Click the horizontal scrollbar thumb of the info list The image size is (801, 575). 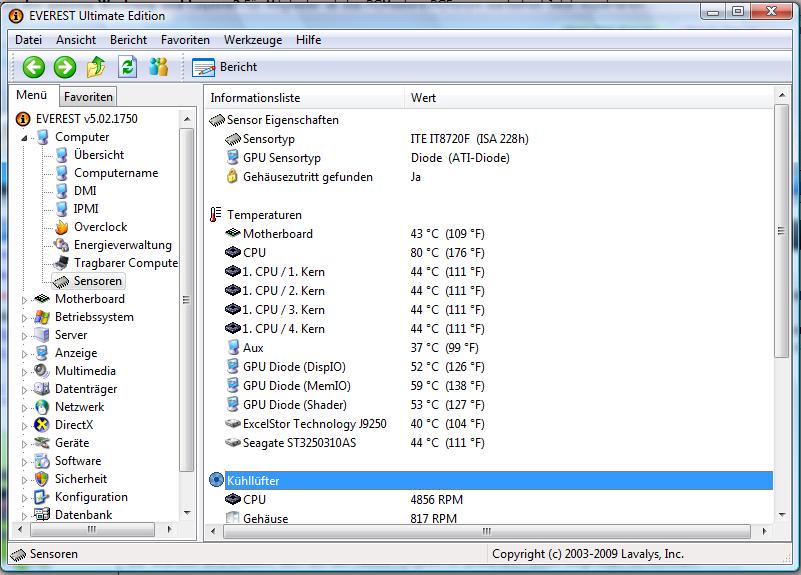[x=486, y=531]
